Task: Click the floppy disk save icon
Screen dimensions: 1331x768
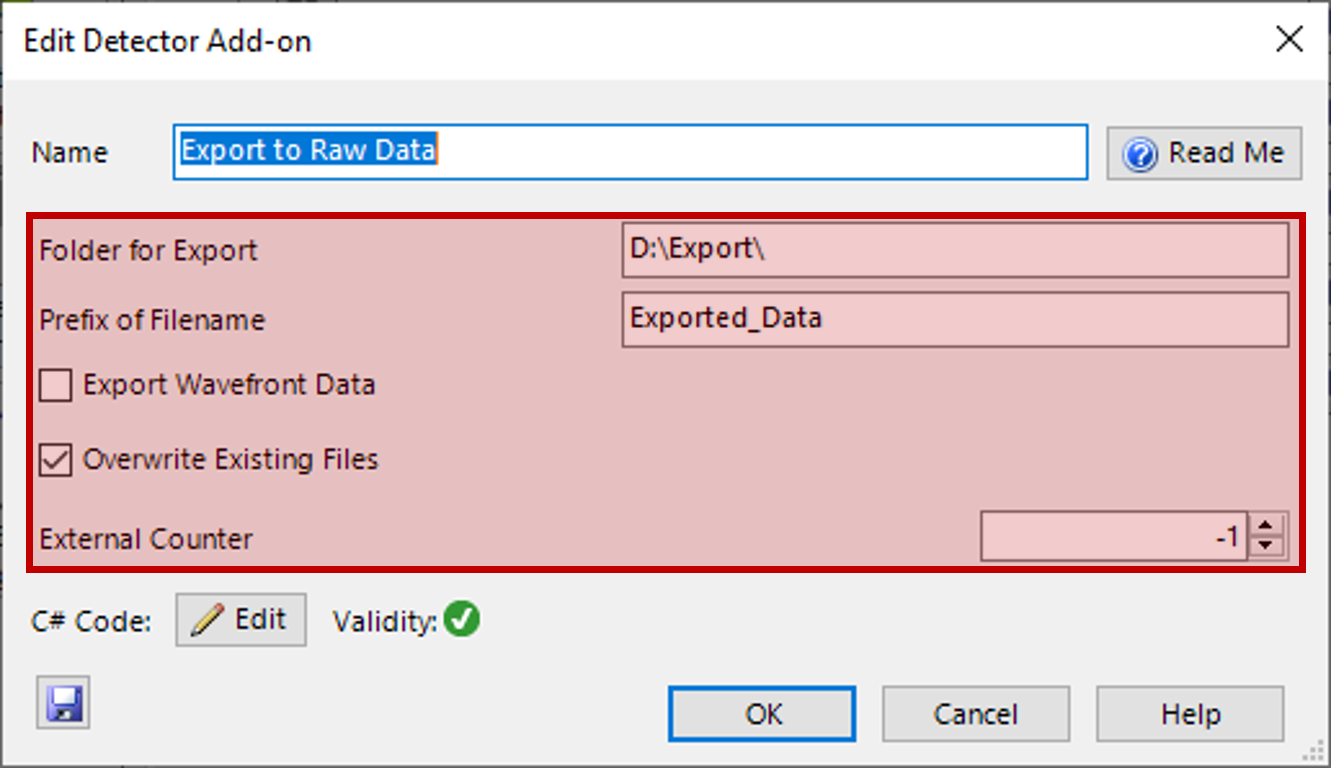Action: click(64, 702)
